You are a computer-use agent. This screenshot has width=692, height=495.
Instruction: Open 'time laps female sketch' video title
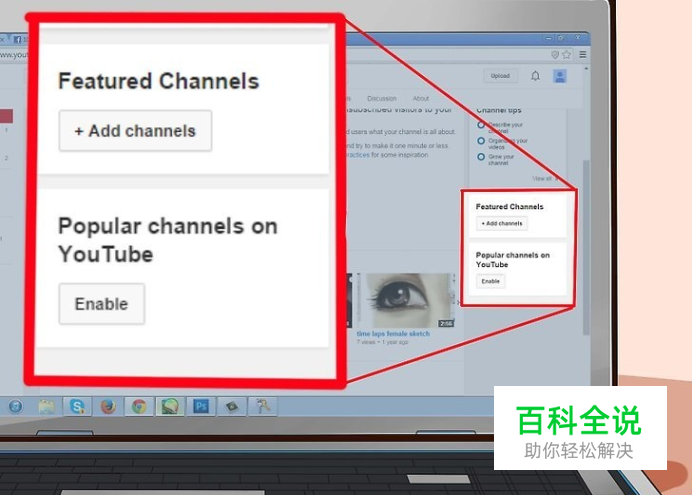pyautogui.click(x=393, y=334)
